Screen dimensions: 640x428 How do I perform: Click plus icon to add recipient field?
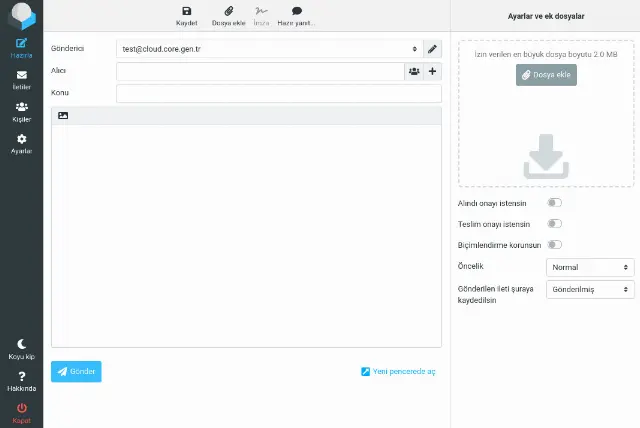coord(432,71)
